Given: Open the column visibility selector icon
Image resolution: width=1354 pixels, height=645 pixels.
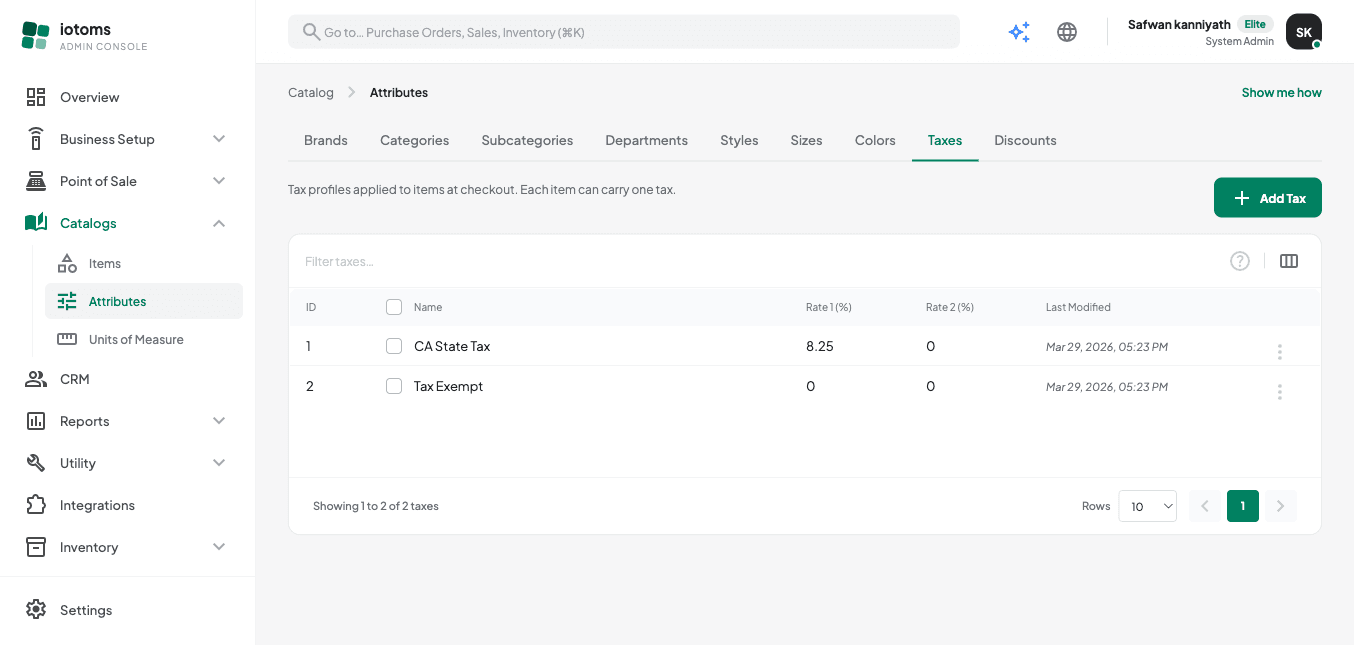Looking at the screenshot, I should [x=1289, y=261].
